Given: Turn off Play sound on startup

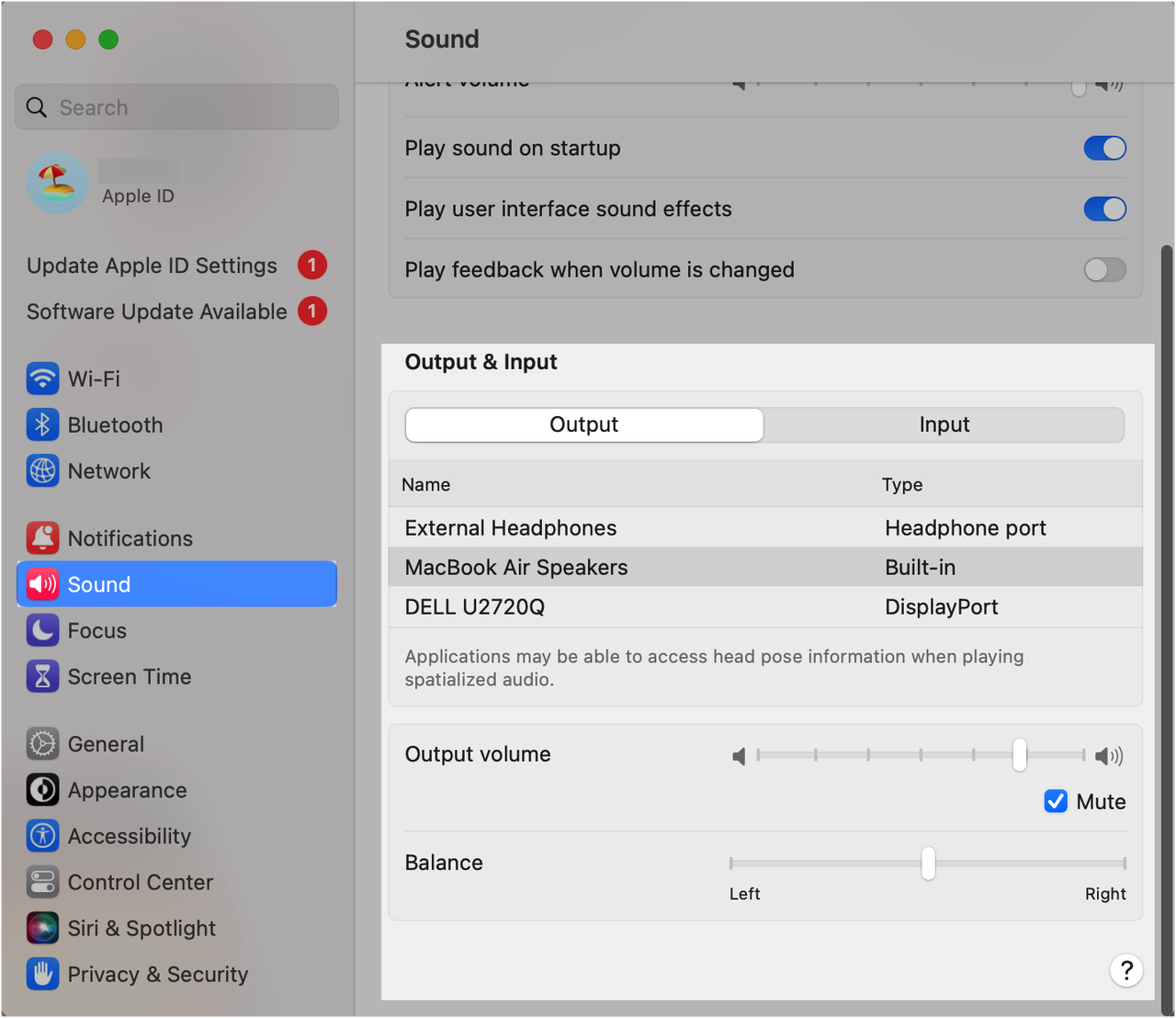Looking at the screenshot, I should 1104,148.
